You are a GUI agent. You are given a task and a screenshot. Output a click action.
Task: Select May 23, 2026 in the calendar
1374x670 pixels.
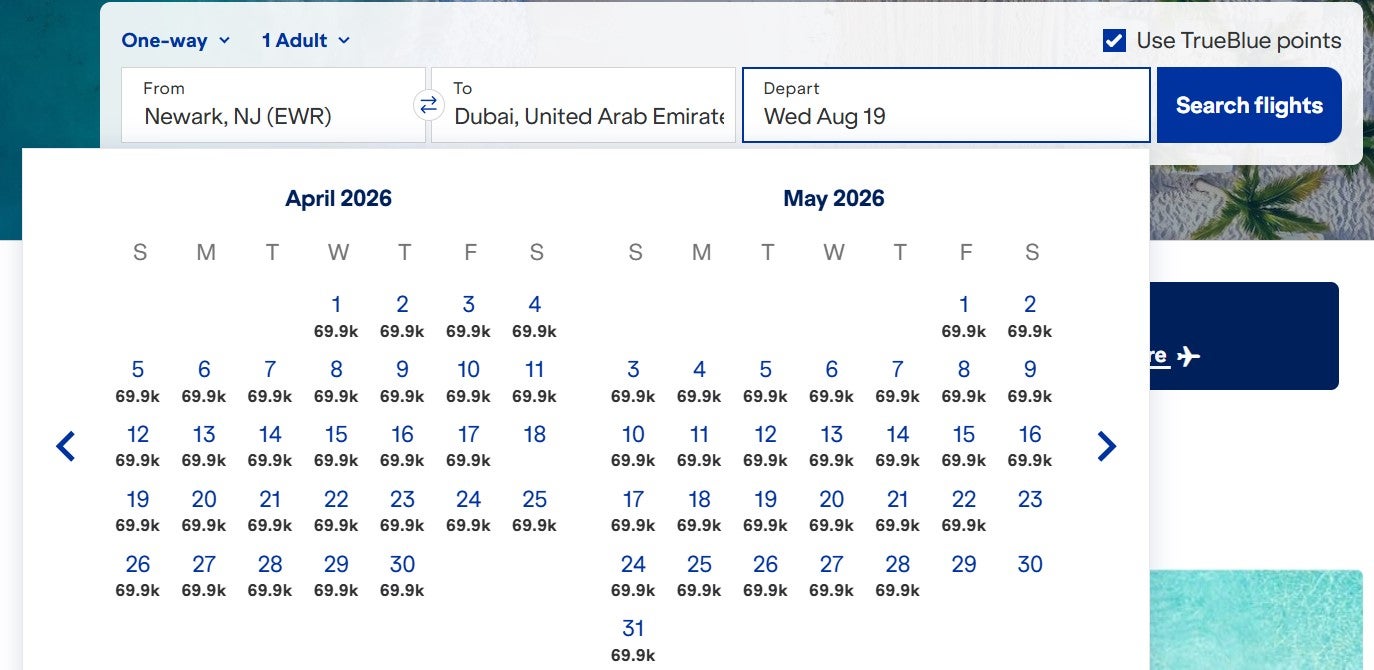point(1029,499)
